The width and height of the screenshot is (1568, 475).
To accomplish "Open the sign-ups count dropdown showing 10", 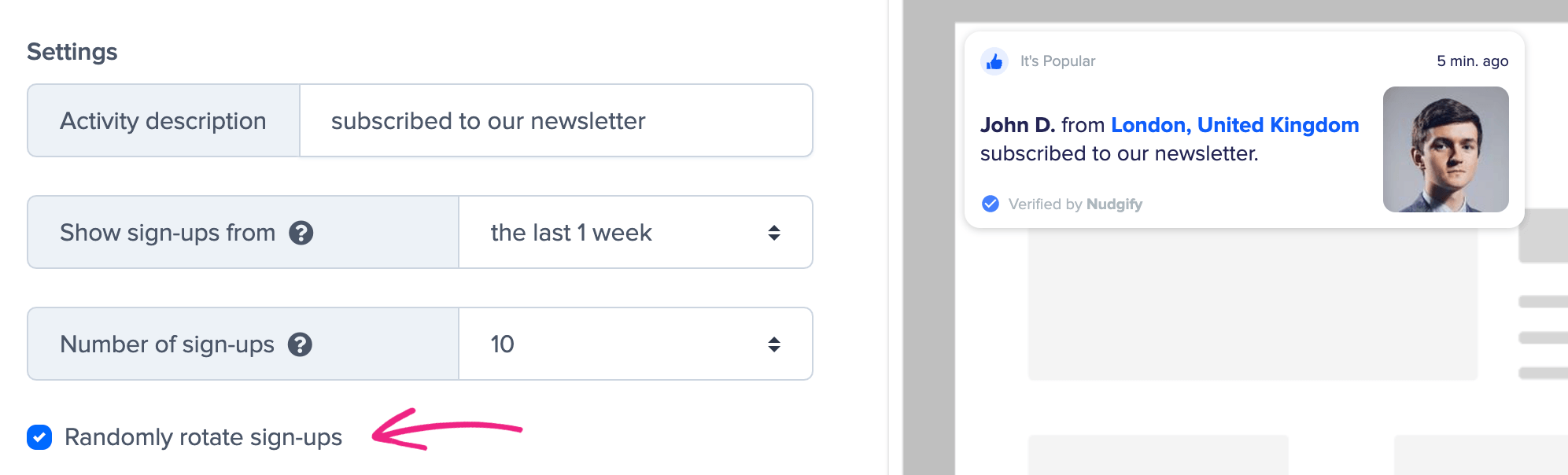I will [622, 344].
